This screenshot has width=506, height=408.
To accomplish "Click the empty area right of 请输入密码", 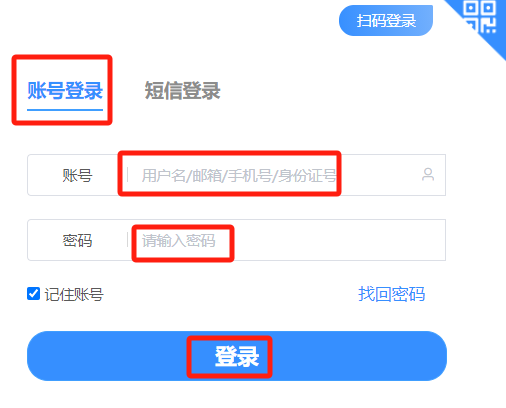I will tap(338, 240).
